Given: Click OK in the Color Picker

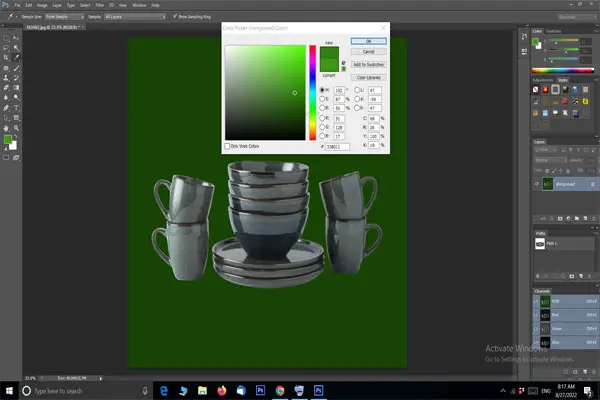Looking at the screenshot, I should [368, 41].
